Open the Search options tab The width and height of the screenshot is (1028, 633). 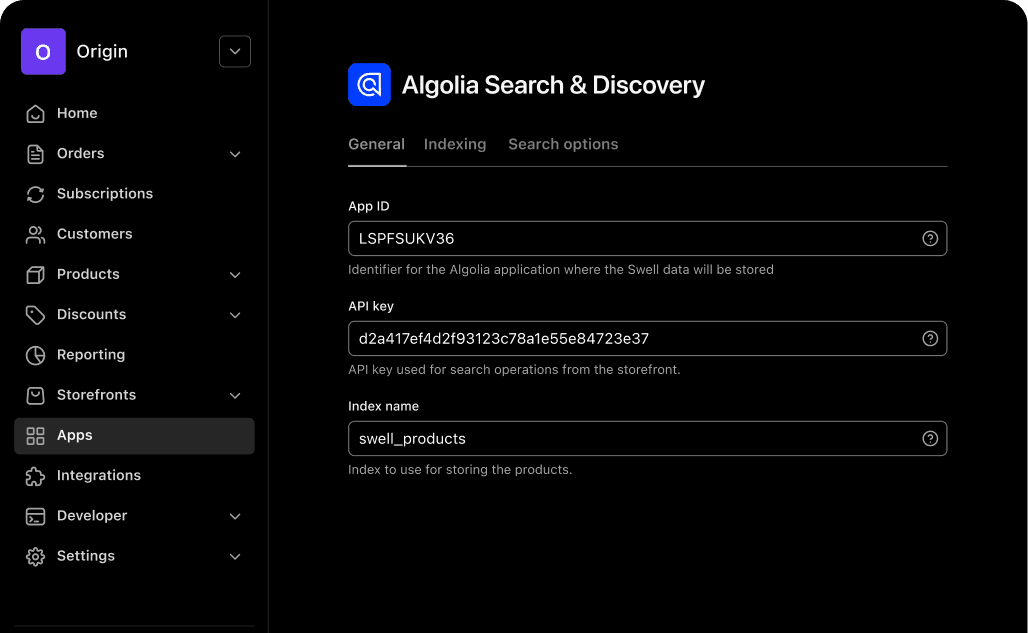click(x=563, y=144)
